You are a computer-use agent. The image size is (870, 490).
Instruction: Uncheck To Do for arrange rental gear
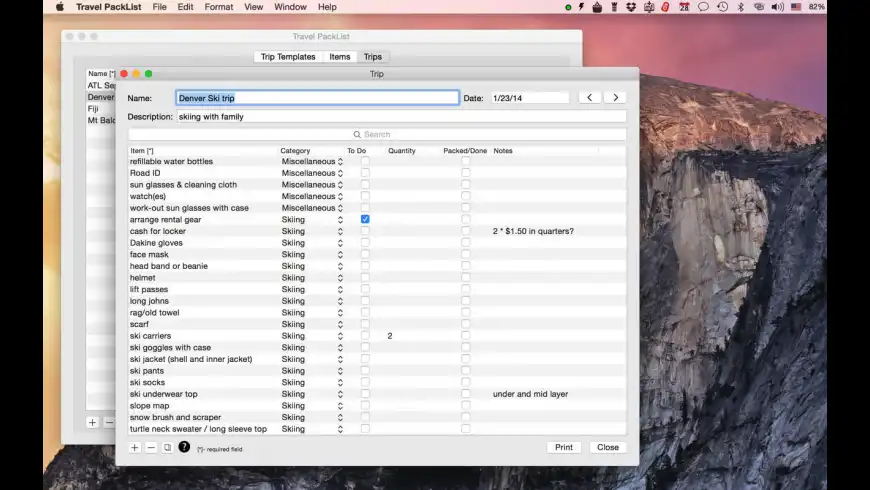365,219
